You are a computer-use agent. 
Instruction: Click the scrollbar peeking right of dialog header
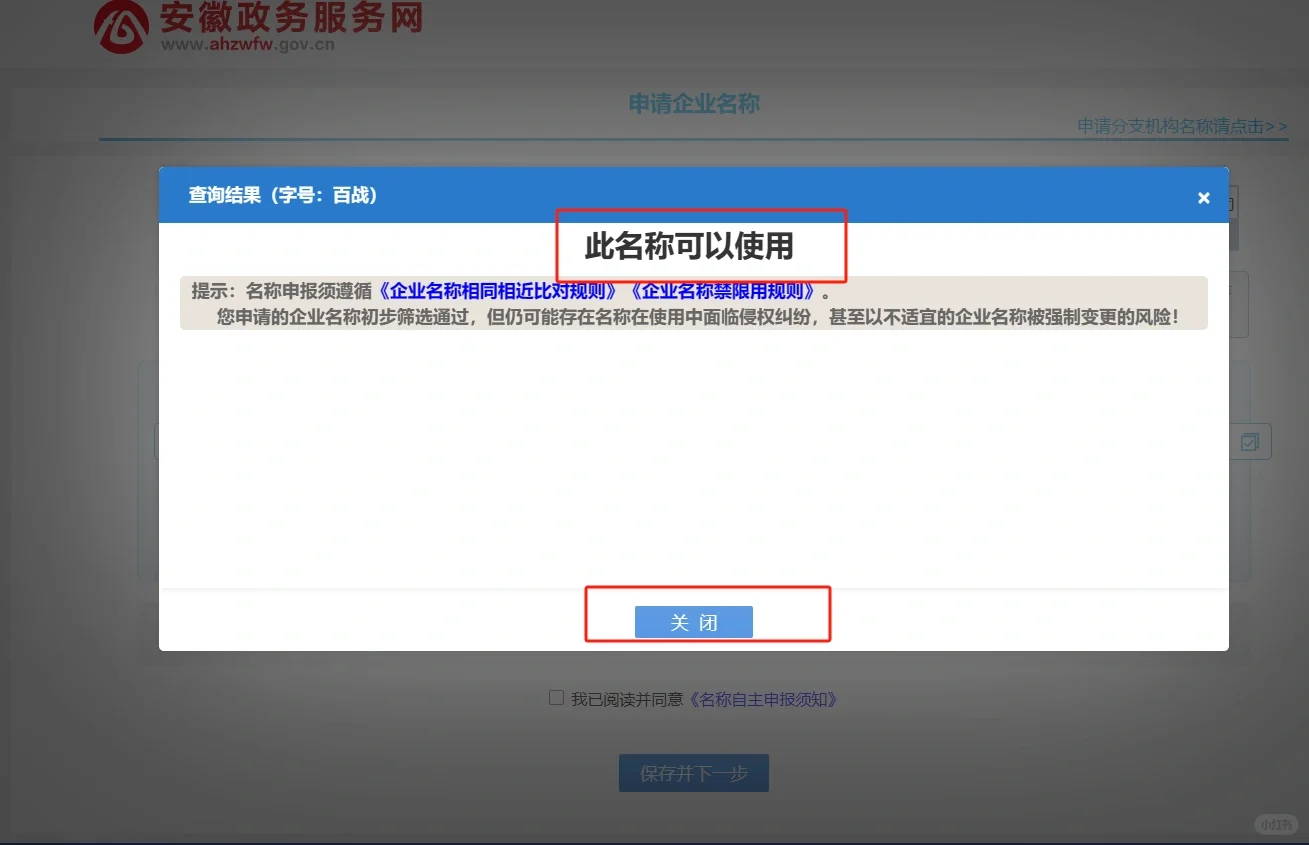coord(1234,217)
